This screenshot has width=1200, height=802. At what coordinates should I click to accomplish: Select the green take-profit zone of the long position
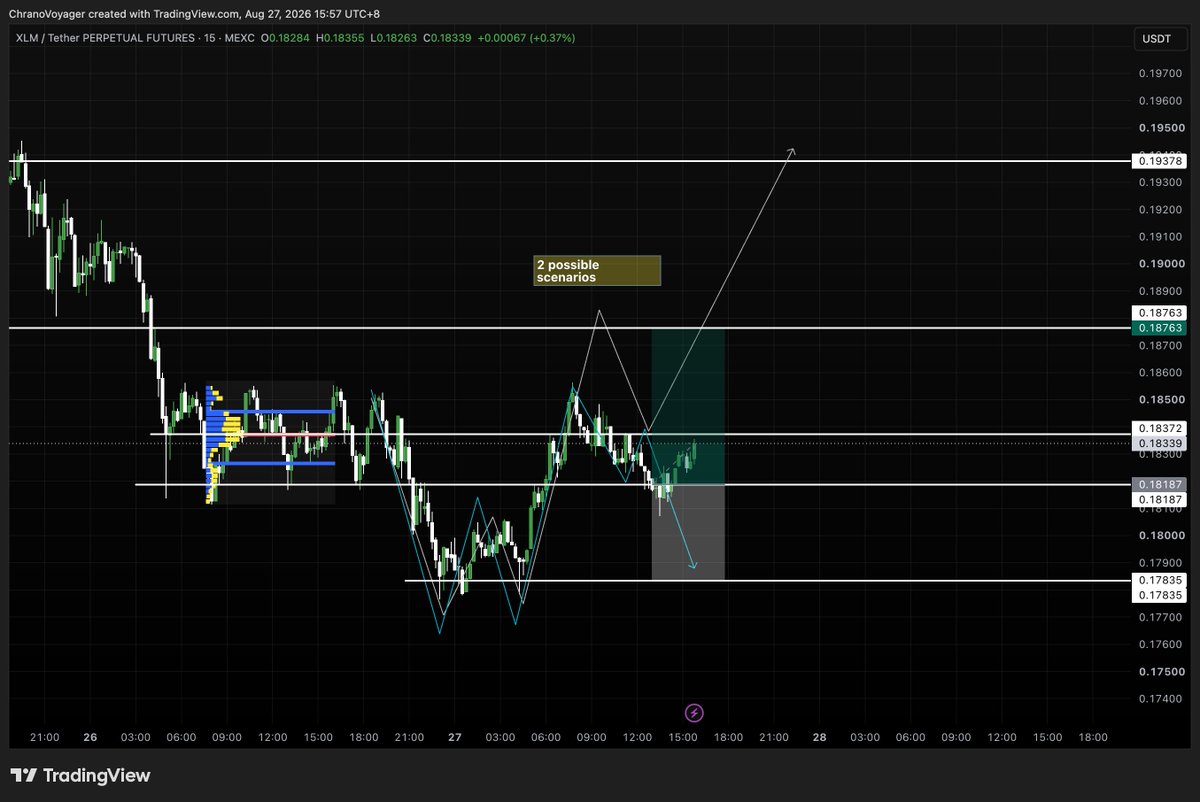tap(688, 406)
